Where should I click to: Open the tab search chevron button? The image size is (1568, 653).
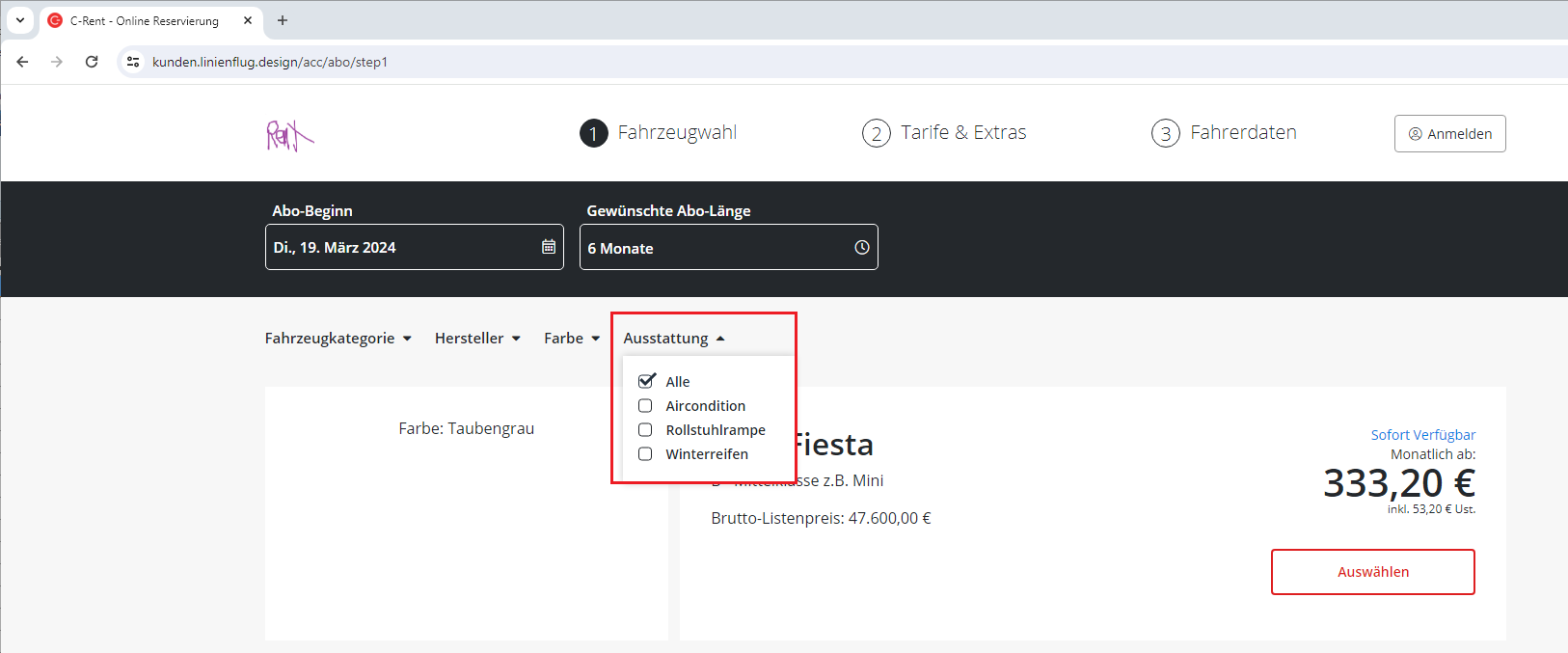[x=19, y=20]
